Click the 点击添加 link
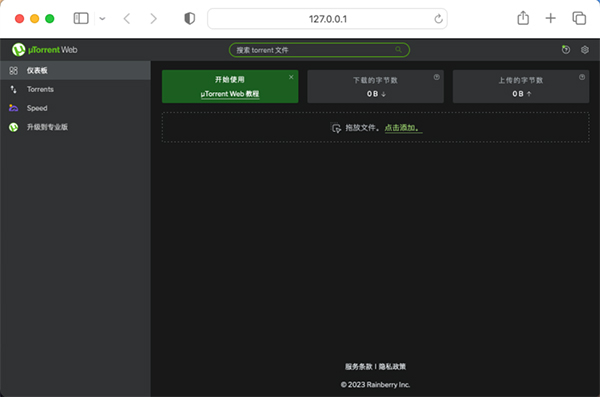 [402, 128]
